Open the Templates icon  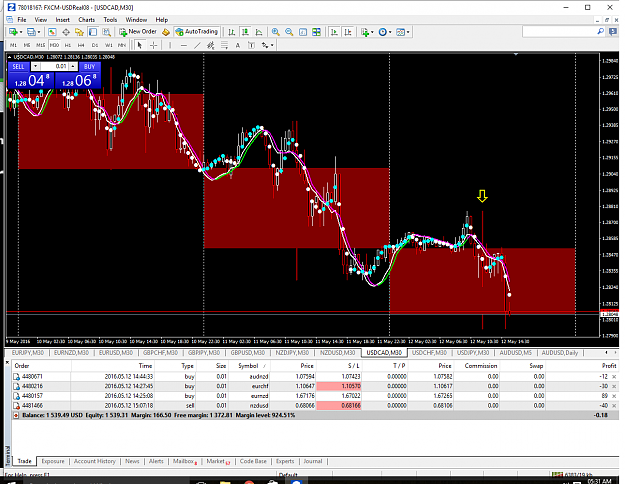(401, 32)
